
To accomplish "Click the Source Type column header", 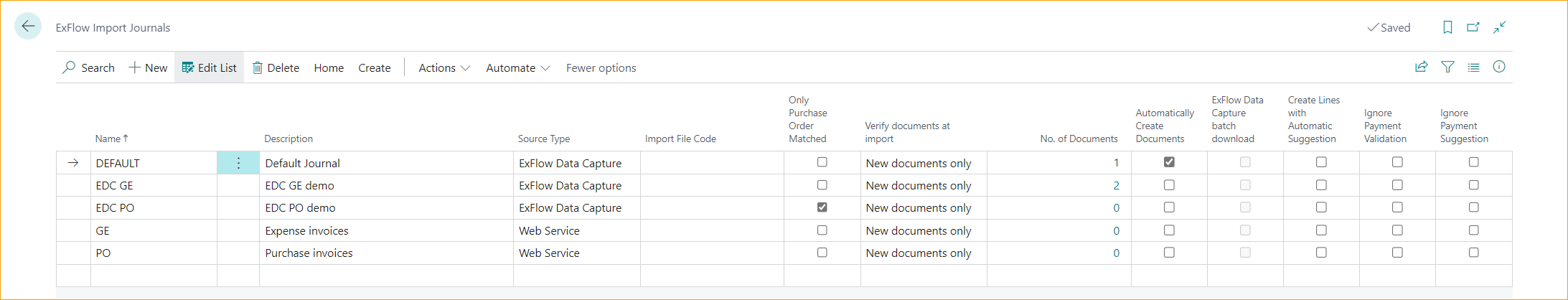I will tap(544, 139).
